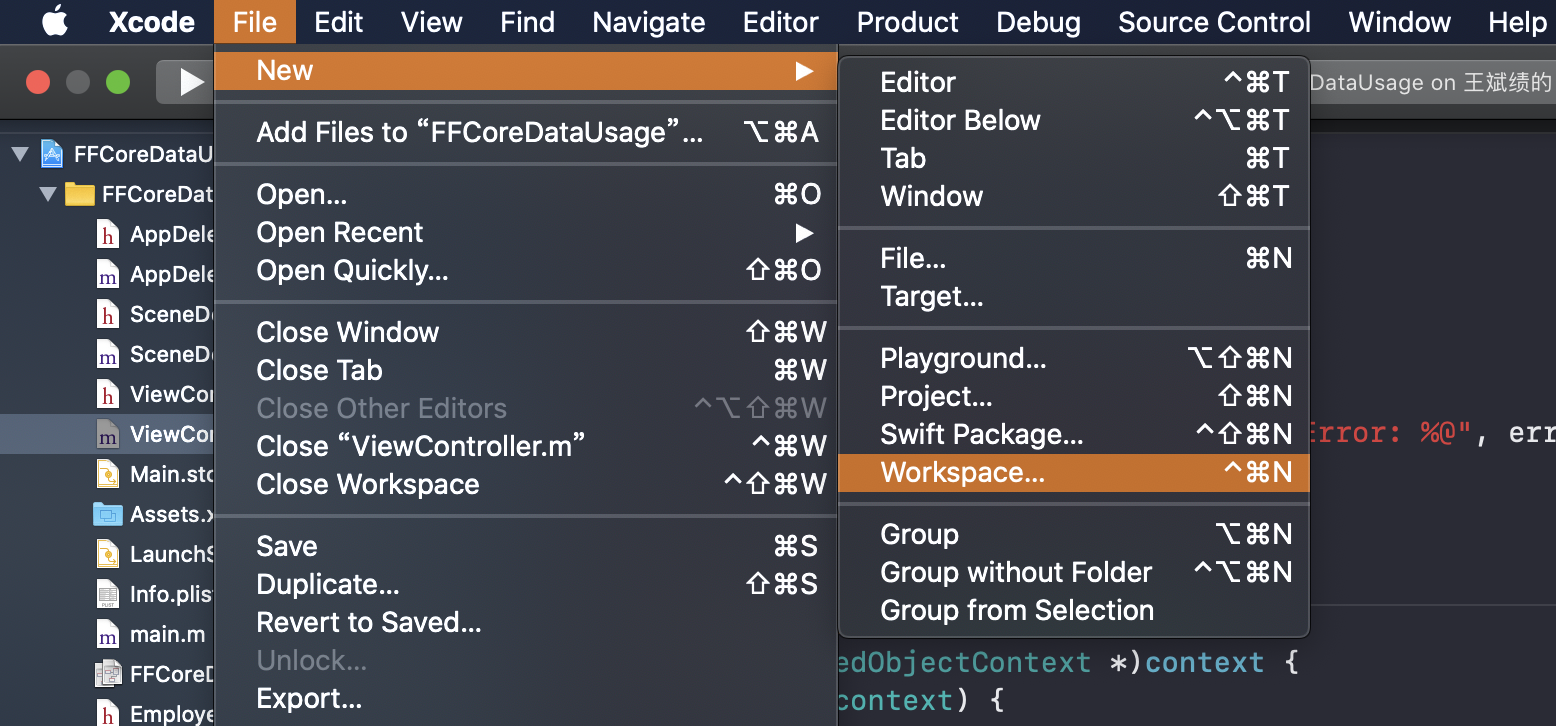Select New Group from Selection

tap(1073, 610)
